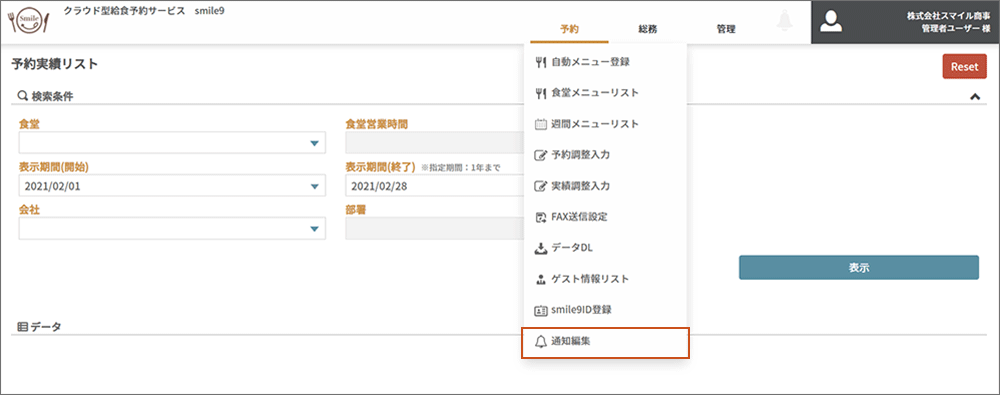The height and width of the screenshot is (395, 1000).
Task: Open ゲスト情報リスト menu entry
Action: pyautogui.click(x=605, y=279)
